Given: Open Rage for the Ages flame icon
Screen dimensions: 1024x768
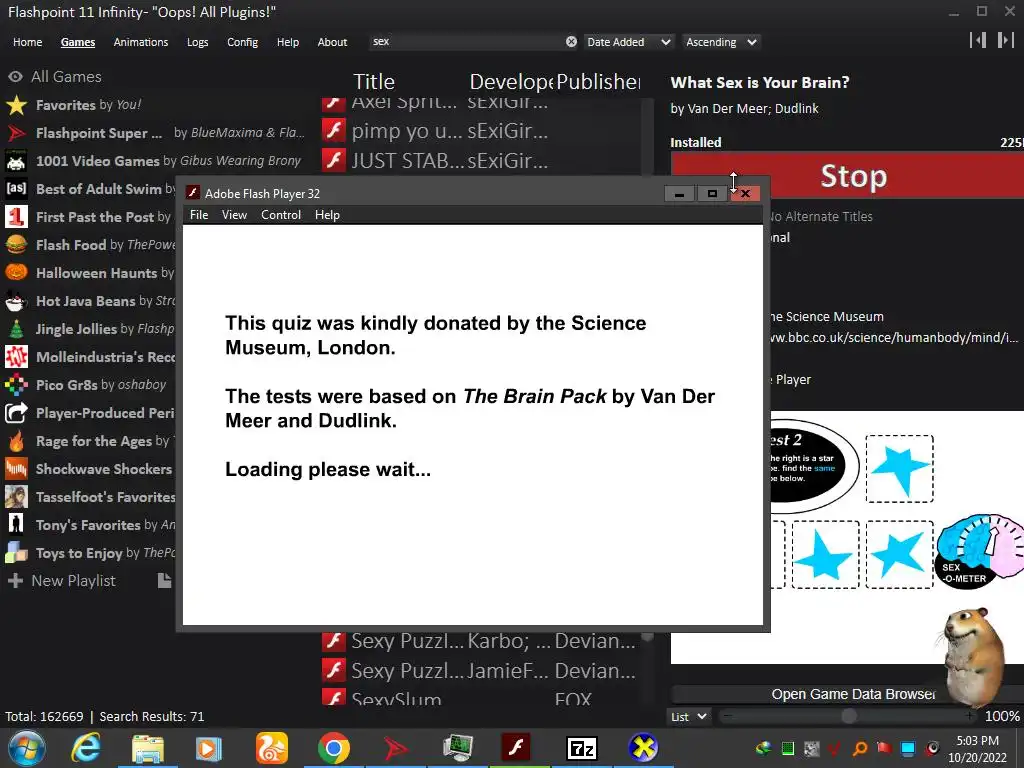Looking at the screenshot, I should click(x=16, y=441).
